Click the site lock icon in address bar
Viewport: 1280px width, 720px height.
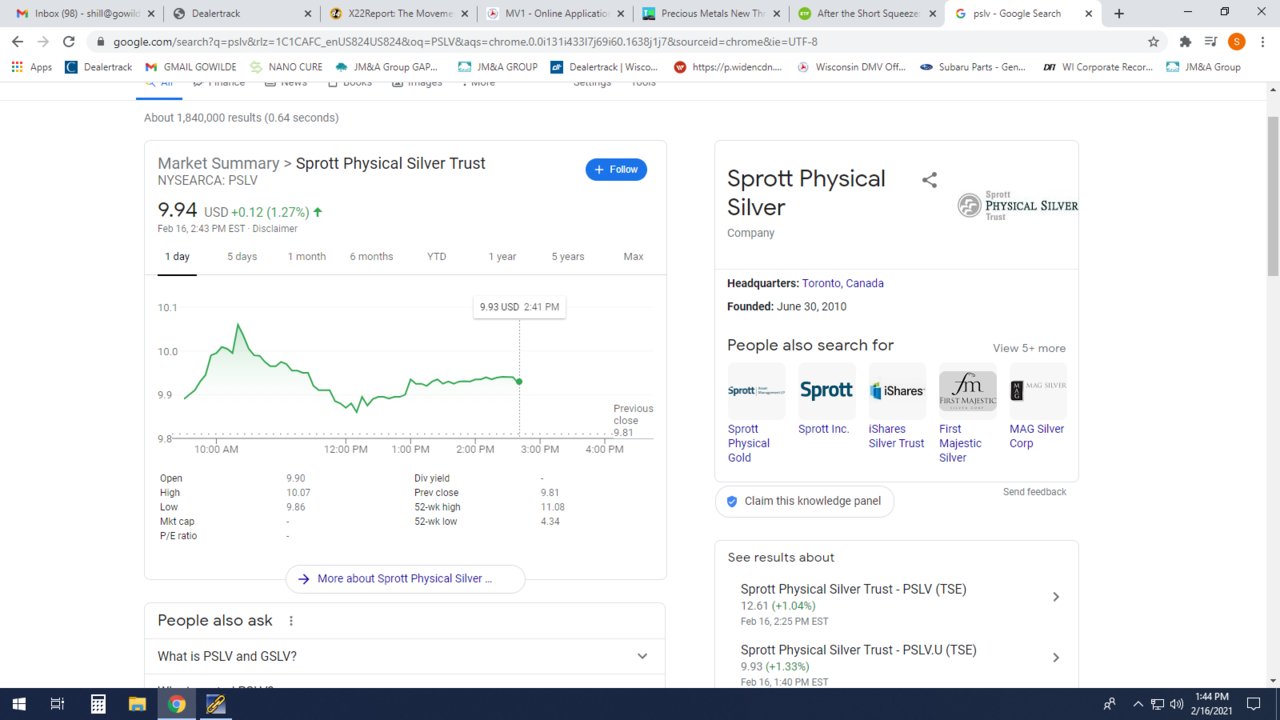click(99, 42)
